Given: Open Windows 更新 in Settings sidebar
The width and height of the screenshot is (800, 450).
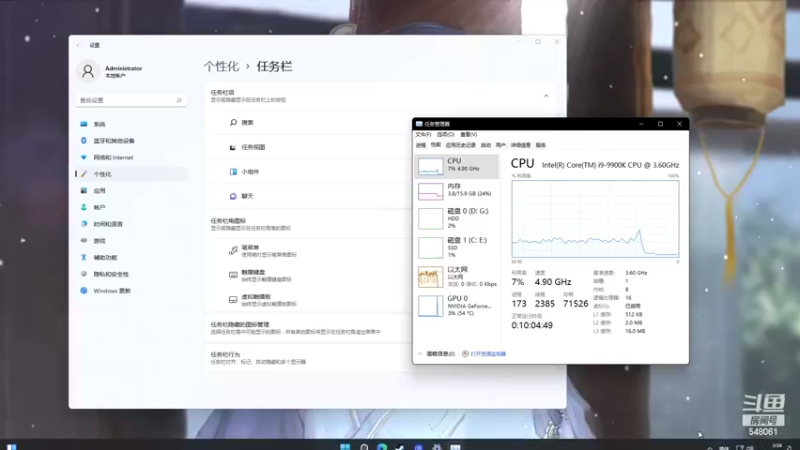Looking at the screenshot, I should pos(131,291).
